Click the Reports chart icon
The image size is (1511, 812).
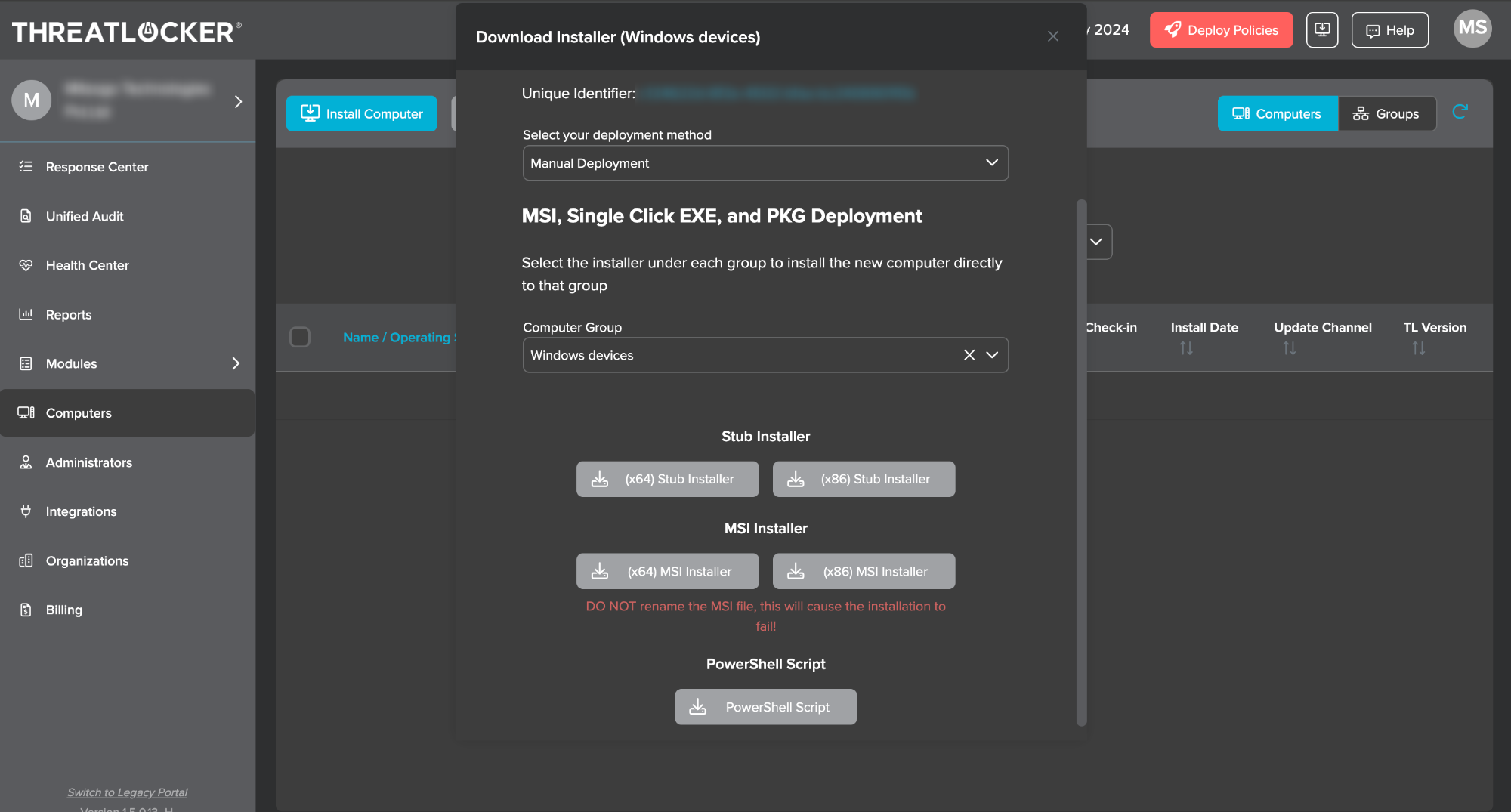pyautogui.click(x=26, y=314)
